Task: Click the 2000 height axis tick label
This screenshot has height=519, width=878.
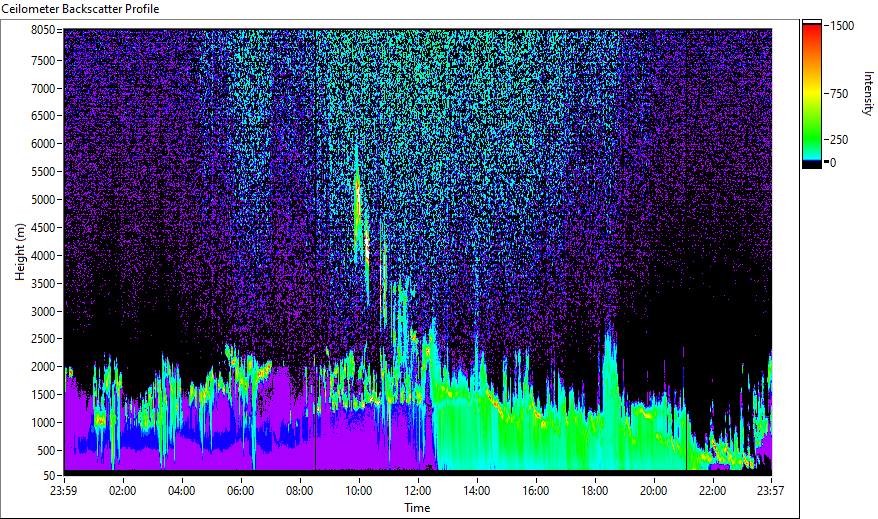Action: 43,367
